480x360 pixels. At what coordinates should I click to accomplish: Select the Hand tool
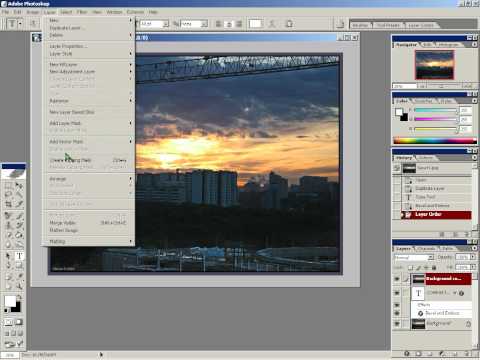pyautogui.click(x=8, y=286)
